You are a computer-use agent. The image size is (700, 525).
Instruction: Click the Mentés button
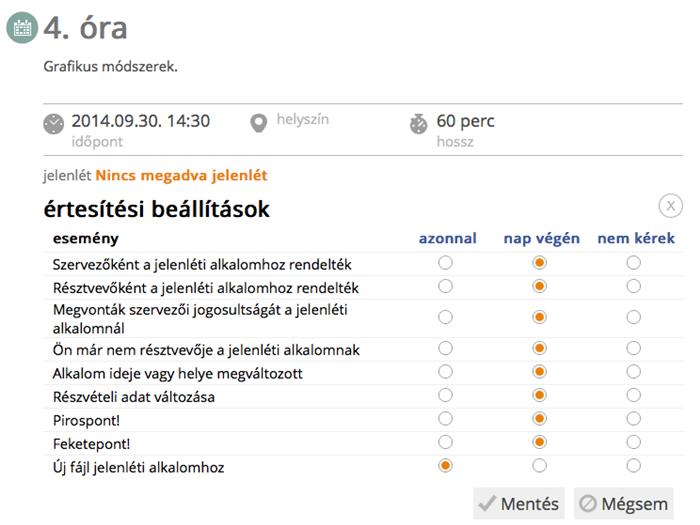[x=518, y=503]
